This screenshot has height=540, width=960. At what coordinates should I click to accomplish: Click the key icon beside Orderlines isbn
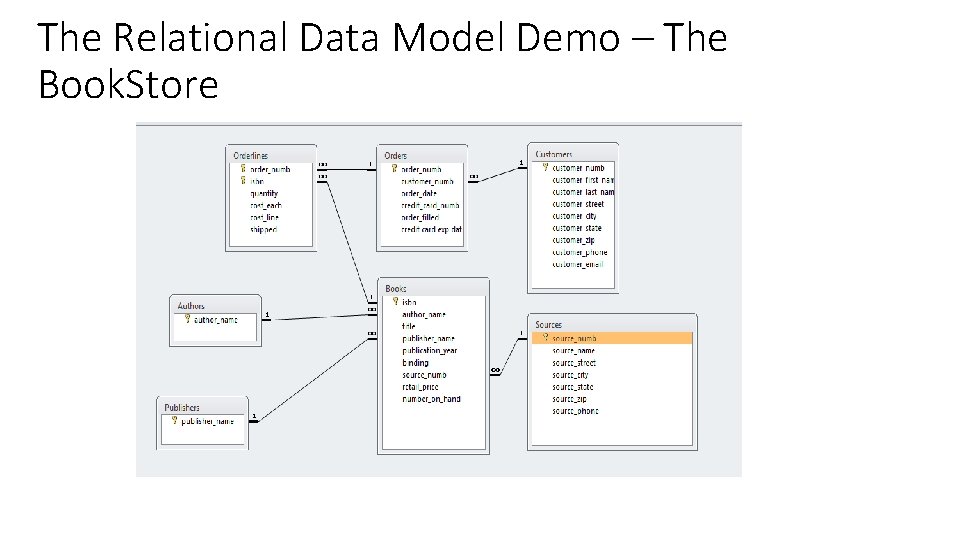pyautogui.click(x=243, y=181)
